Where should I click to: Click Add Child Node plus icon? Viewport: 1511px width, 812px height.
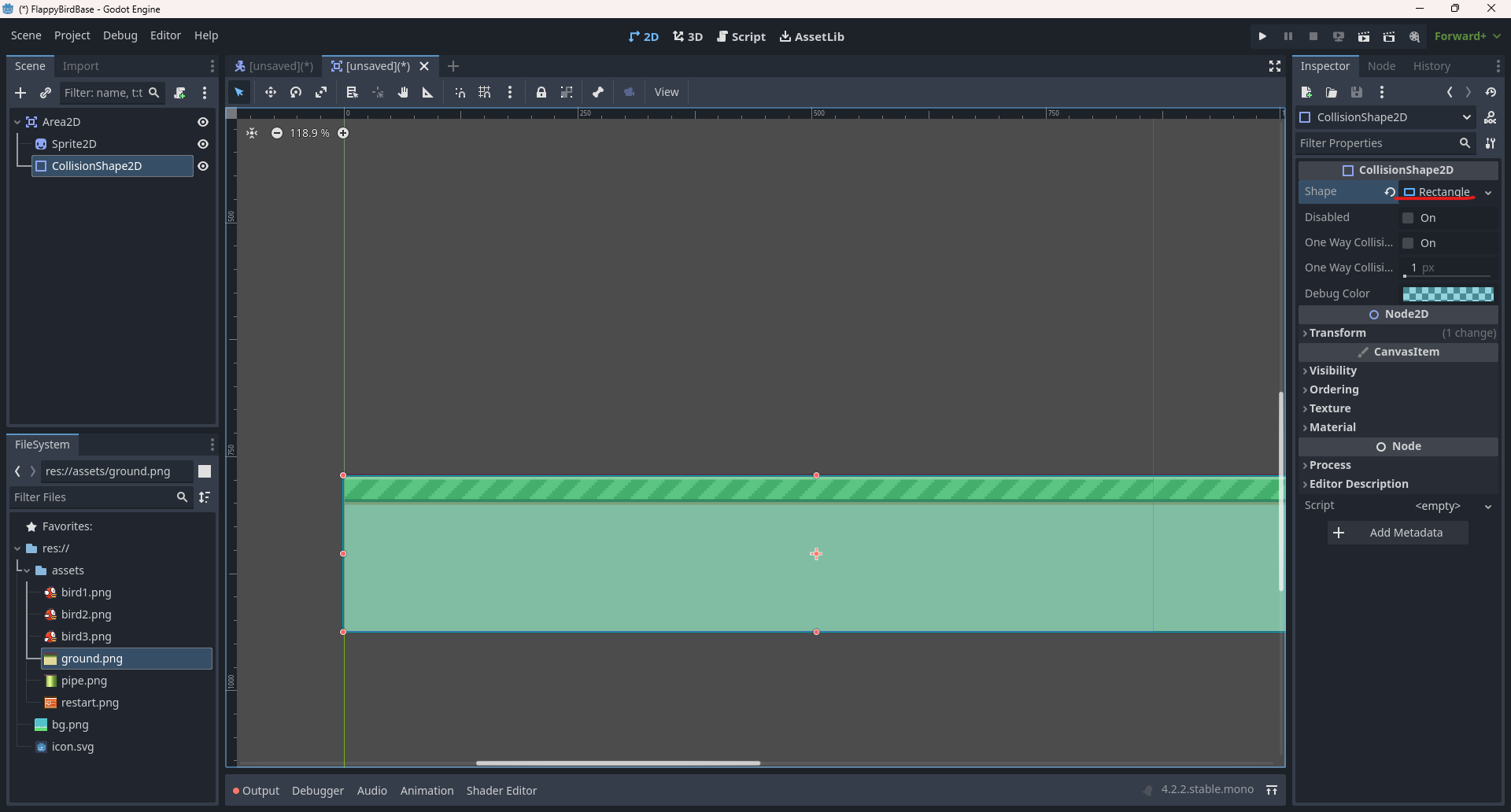coord(20,93)
